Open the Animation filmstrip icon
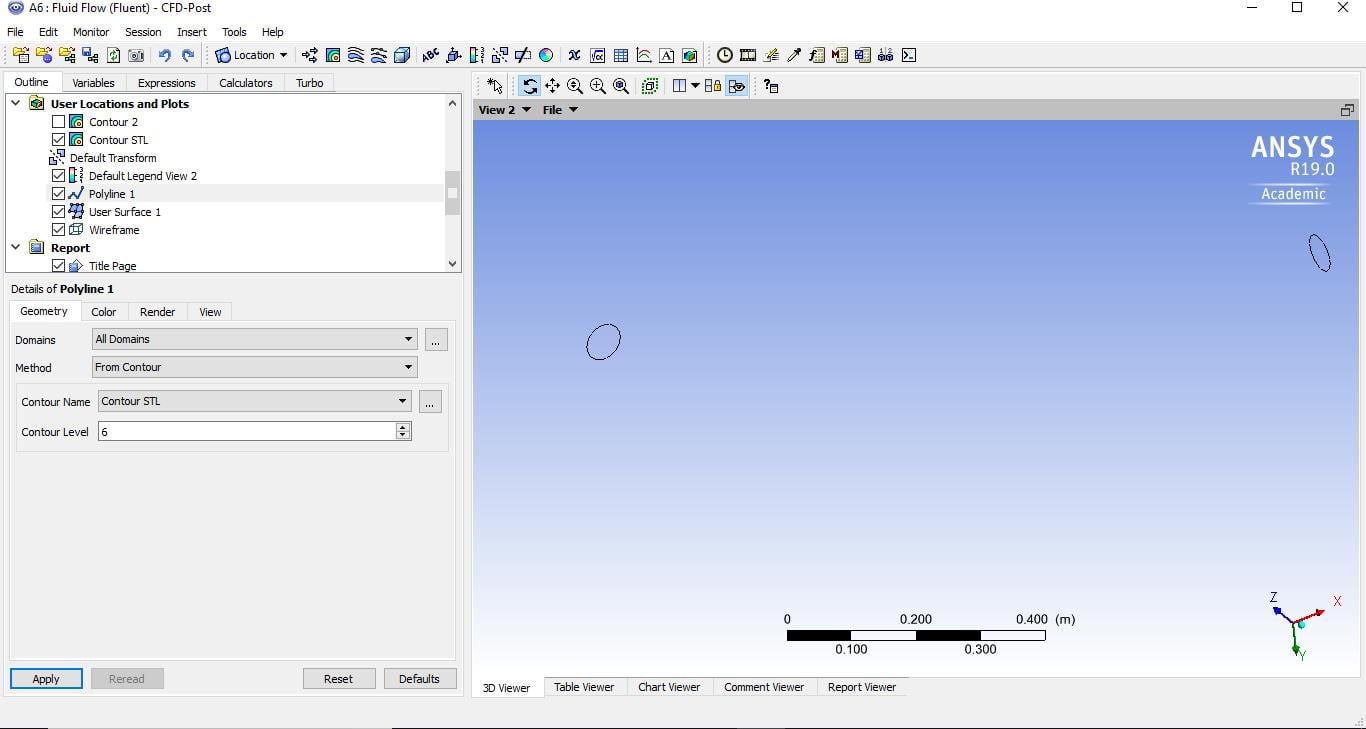Image resolution: width=1366 pixels, height=729 pixels. (x=748, y=55)
